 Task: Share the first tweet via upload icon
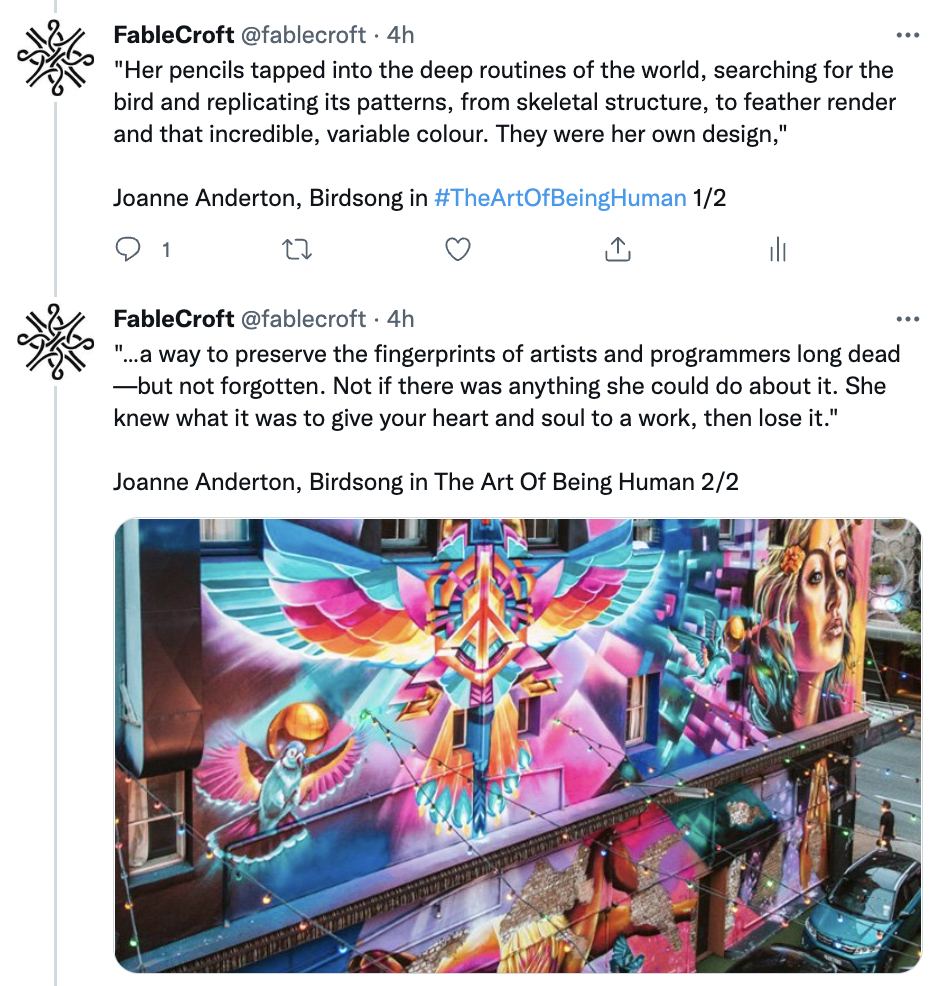click(x=618, y=250)
